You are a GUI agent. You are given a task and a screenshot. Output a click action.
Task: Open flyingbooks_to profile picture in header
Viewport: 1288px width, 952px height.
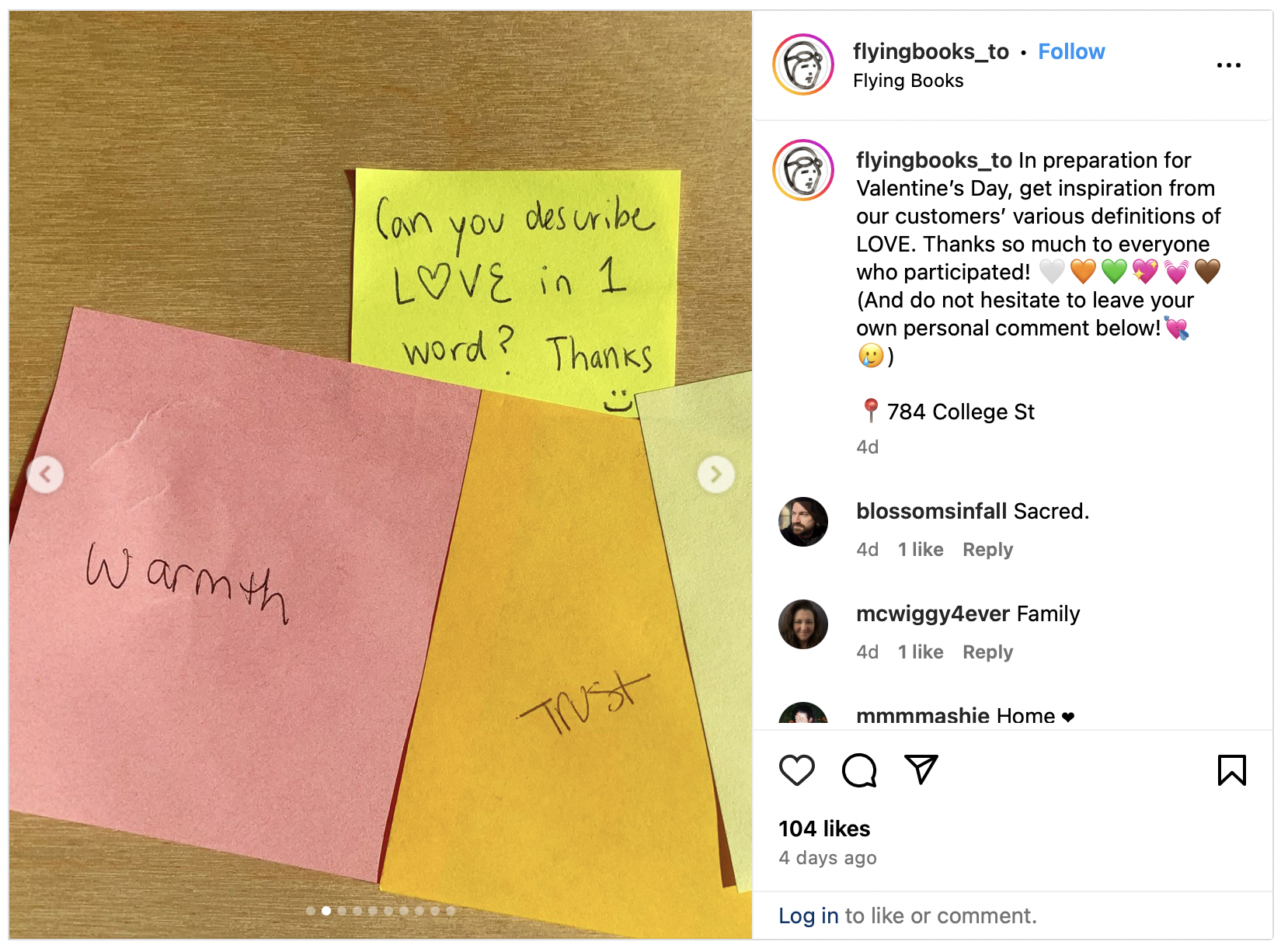point(803,65)
